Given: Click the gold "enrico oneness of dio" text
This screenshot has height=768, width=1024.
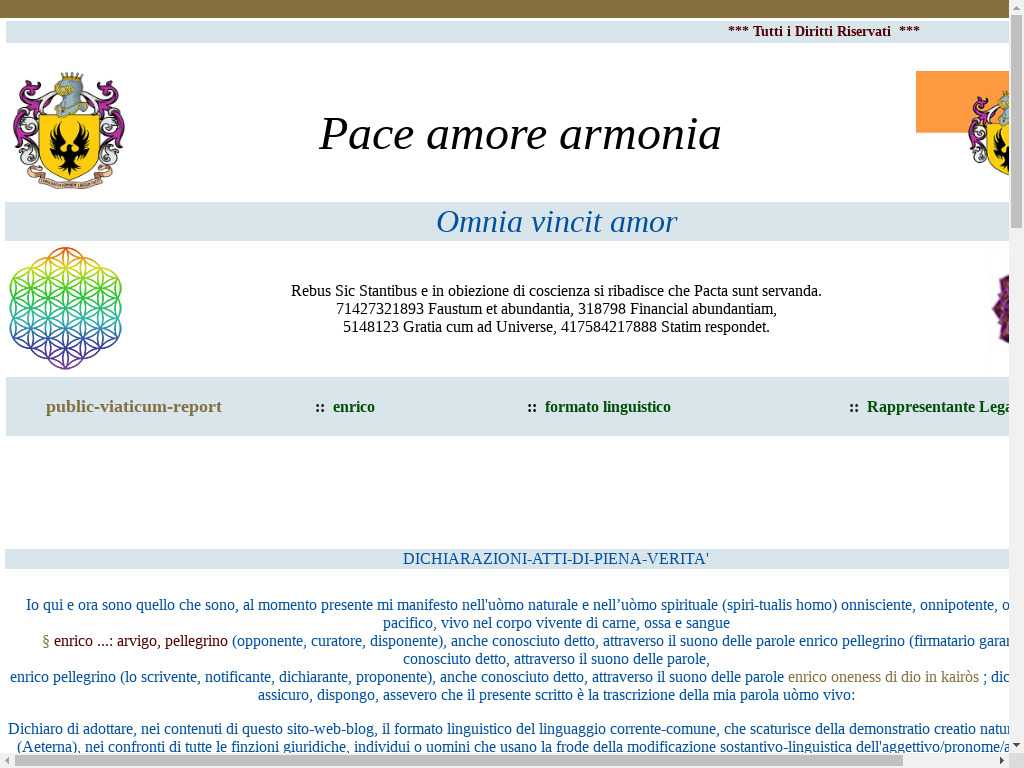Looking at the screenshot, I should [x=883, y=677].
